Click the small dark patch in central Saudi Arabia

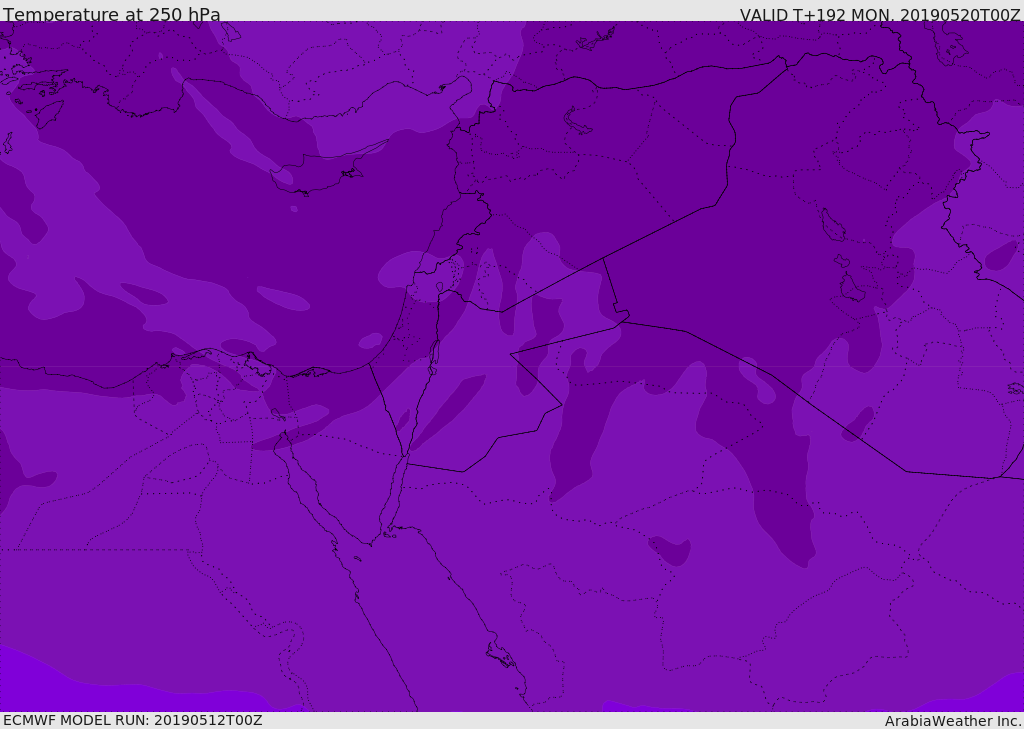point(670,550)
